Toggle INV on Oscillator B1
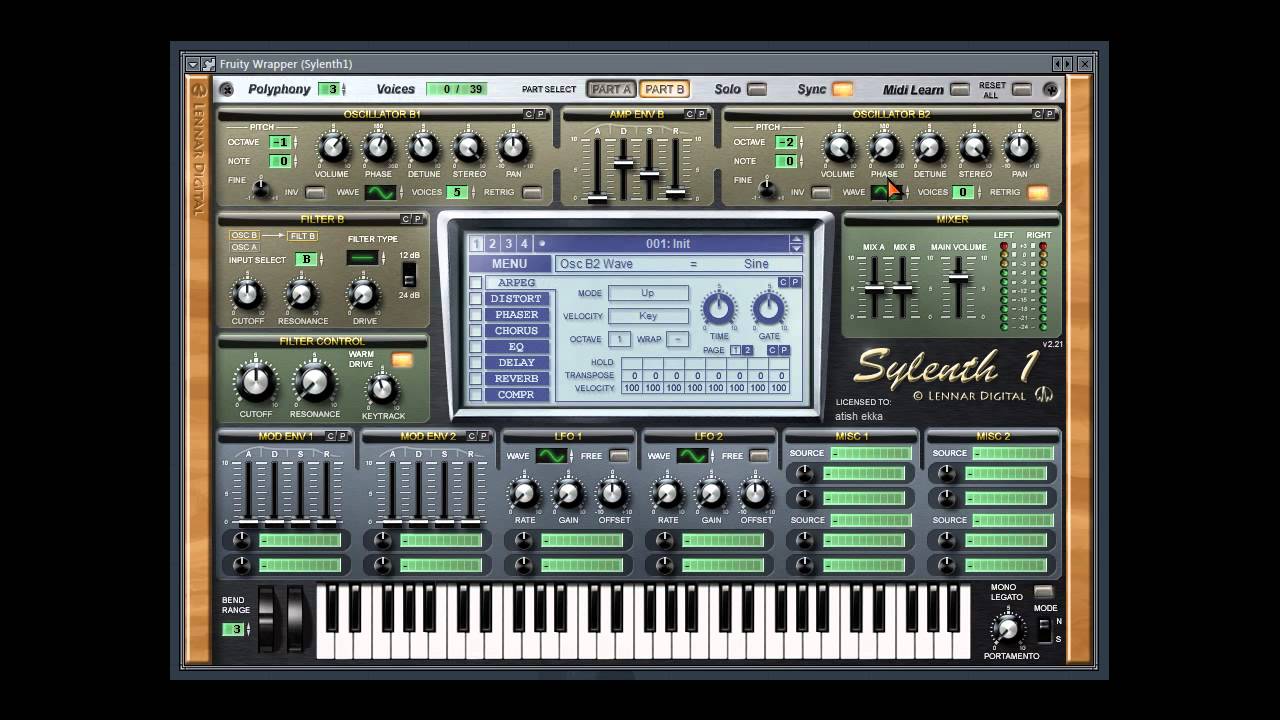 (x=315, y=192)
